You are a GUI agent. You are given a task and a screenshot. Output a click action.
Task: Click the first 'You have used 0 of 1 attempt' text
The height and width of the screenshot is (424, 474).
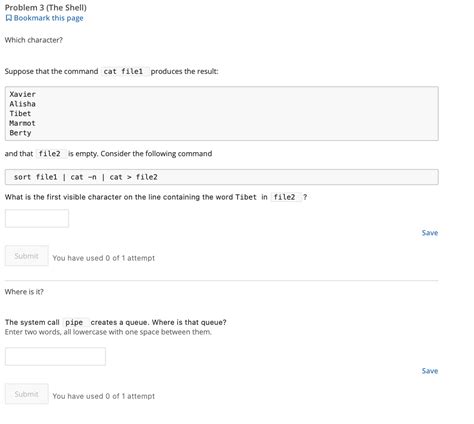click(104, 258)
